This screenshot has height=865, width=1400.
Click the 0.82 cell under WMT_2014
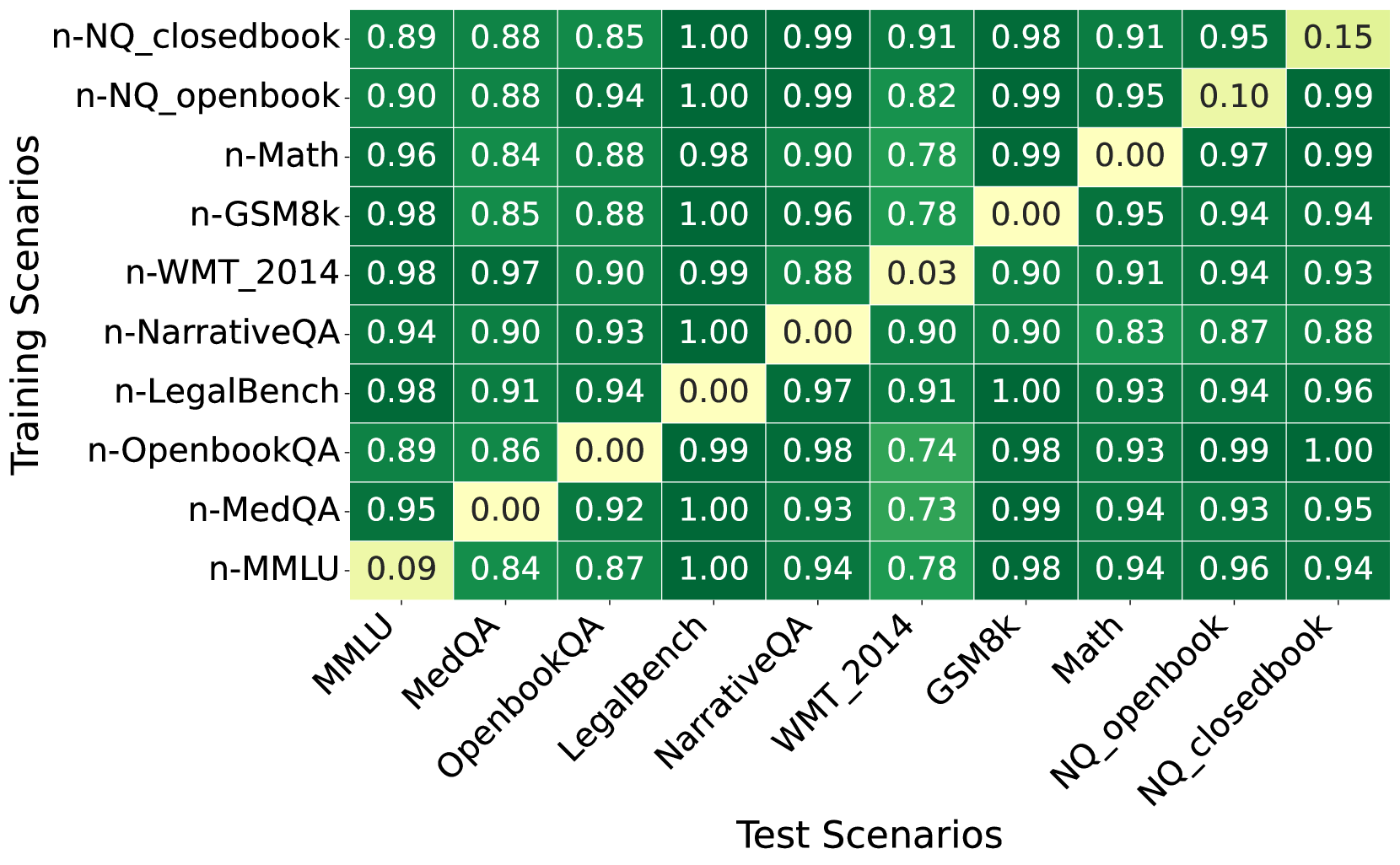(x=922, y=97)
